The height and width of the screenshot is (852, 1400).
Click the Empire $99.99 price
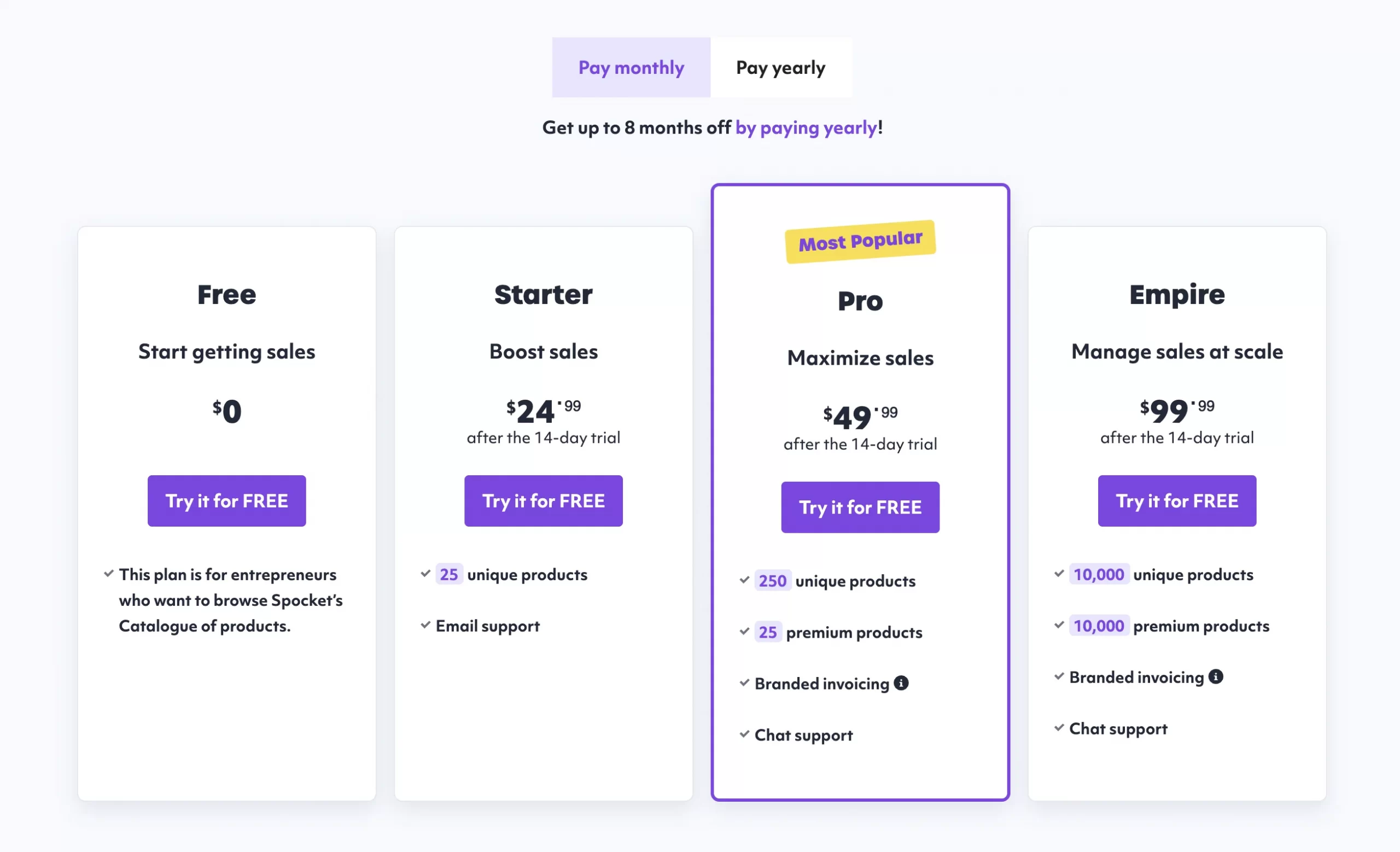[1176, 411]
